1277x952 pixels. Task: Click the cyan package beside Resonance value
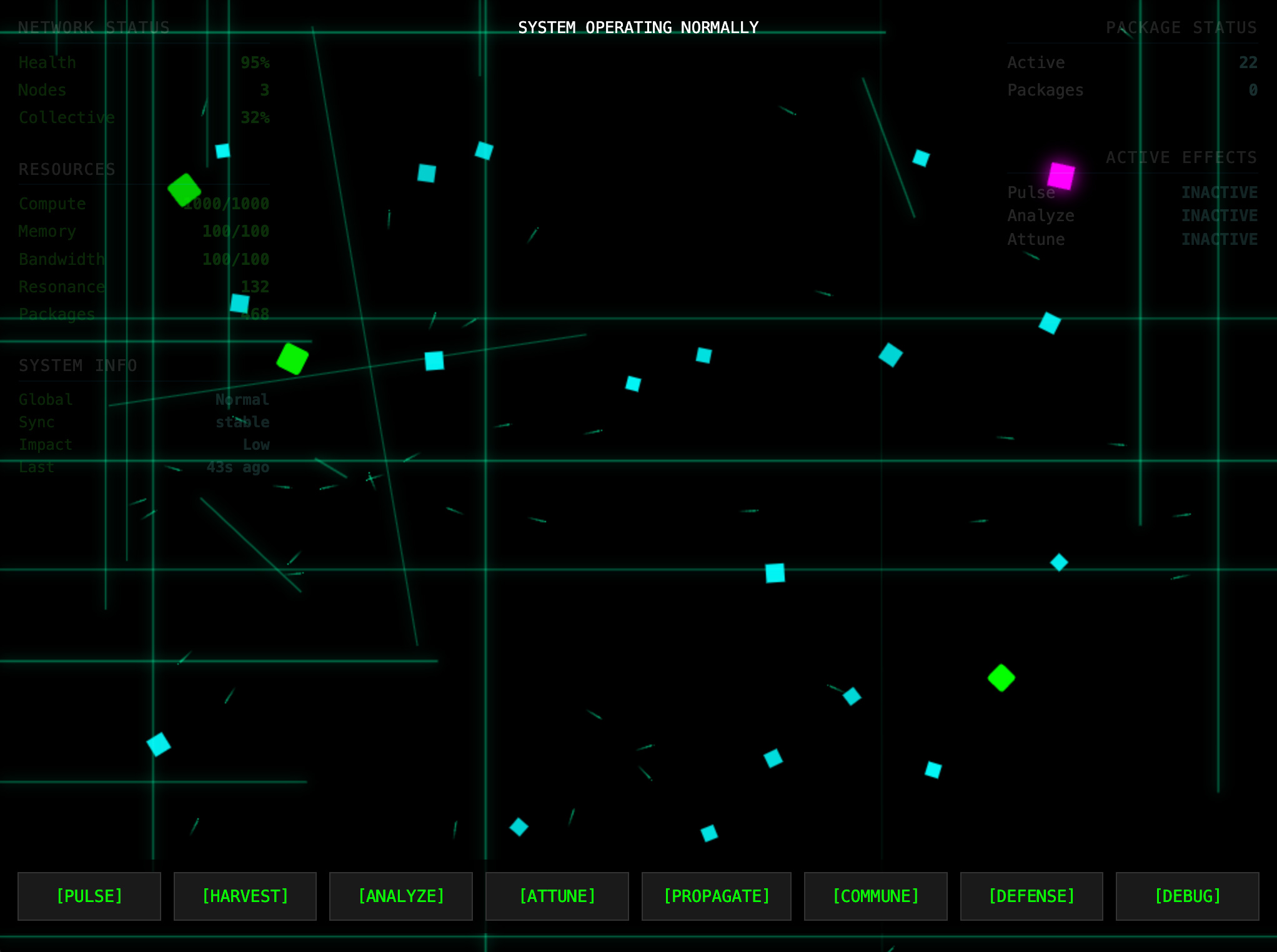pyautogui.click(x=239, y=304)
